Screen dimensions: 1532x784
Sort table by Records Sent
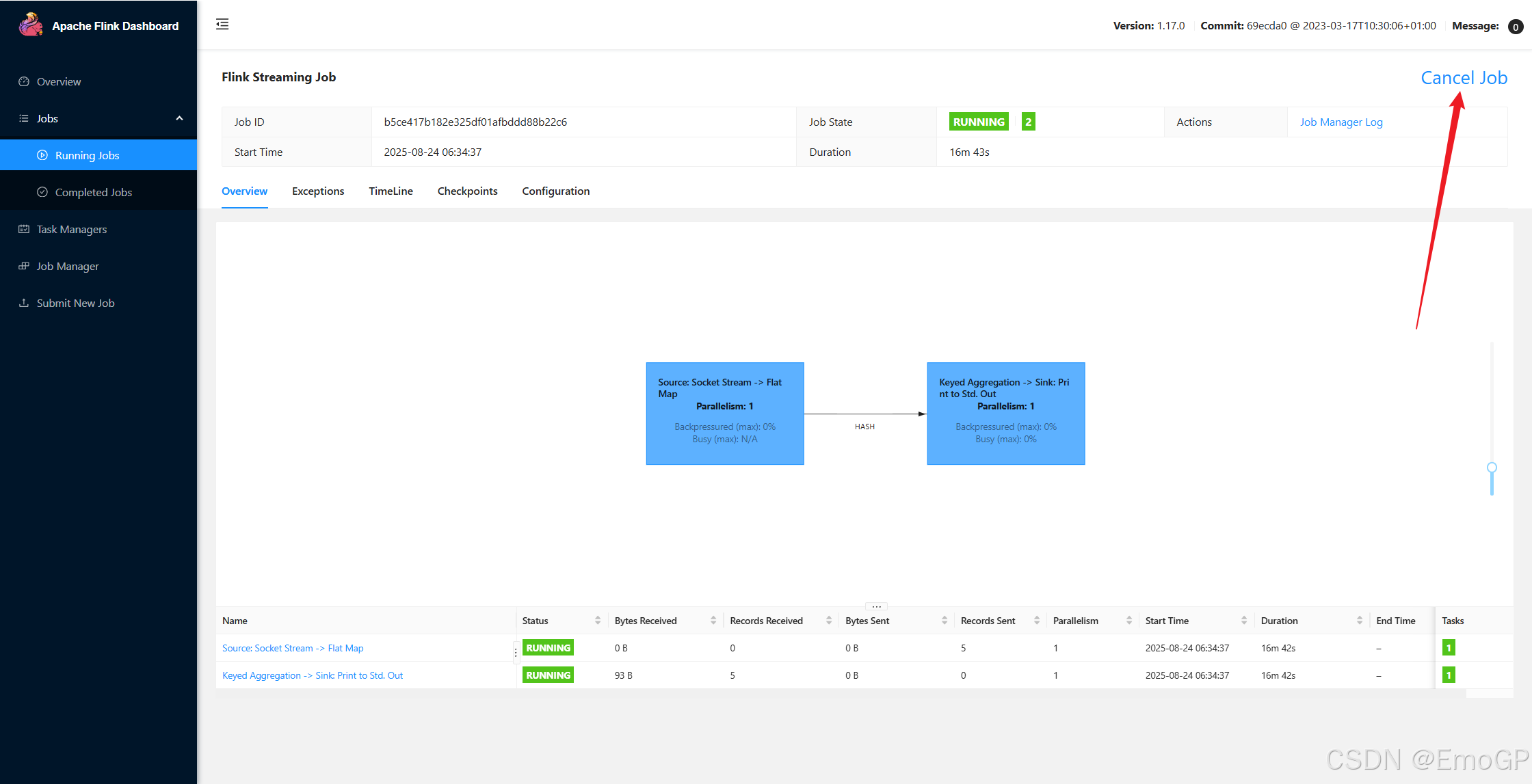pyautogui.click(x=1037, y=621)
